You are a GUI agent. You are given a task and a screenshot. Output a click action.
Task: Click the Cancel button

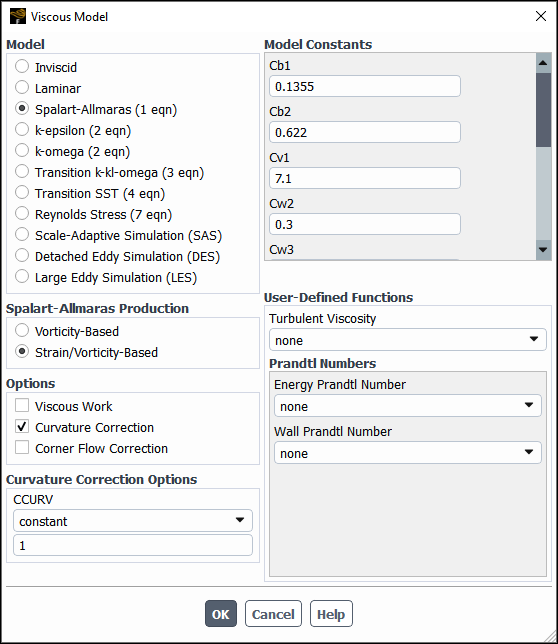click(x=273, y=614)
